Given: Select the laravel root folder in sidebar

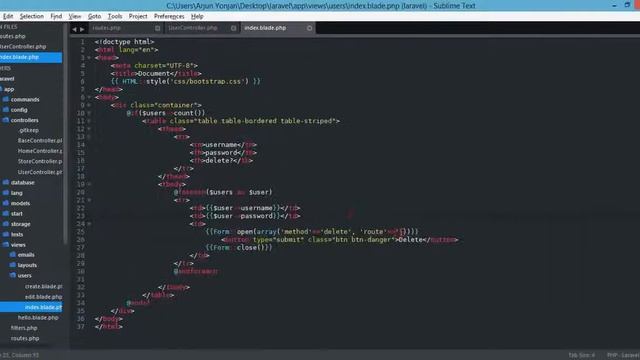Looking at the screenshot, I should (x=7, y=78).
